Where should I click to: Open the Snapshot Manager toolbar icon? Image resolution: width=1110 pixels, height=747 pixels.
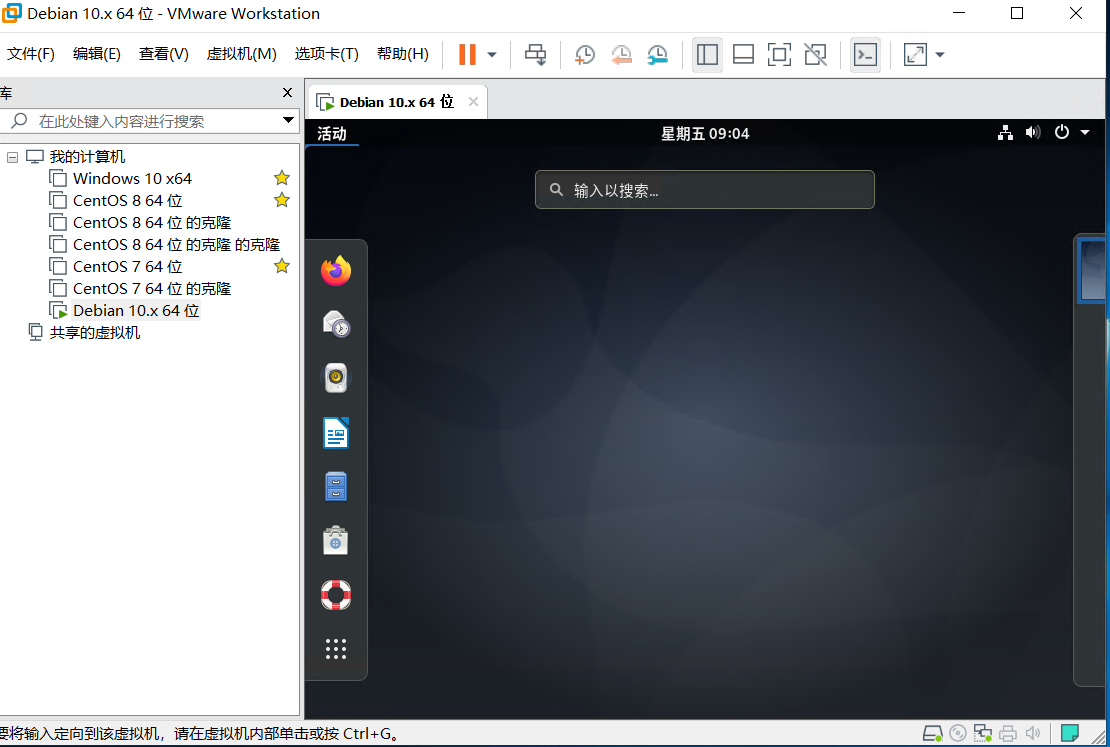[x=657, y=54]
